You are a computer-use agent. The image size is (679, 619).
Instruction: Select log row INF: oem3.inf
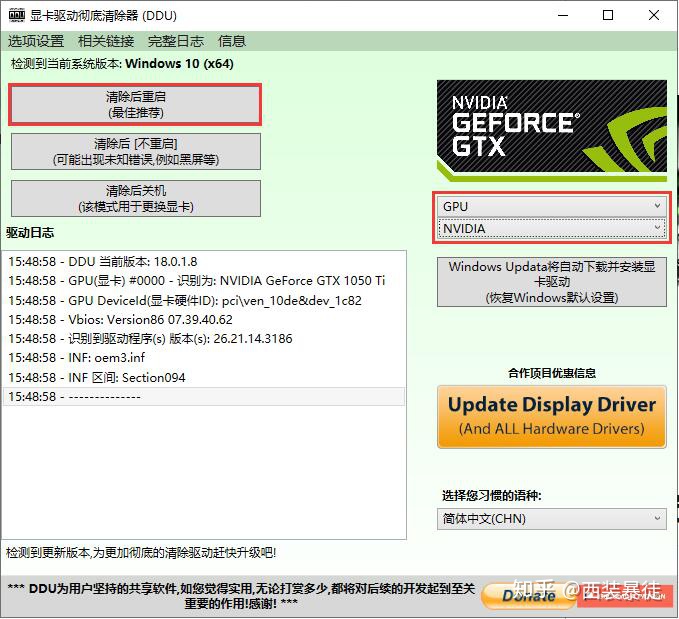coord(204,358)
